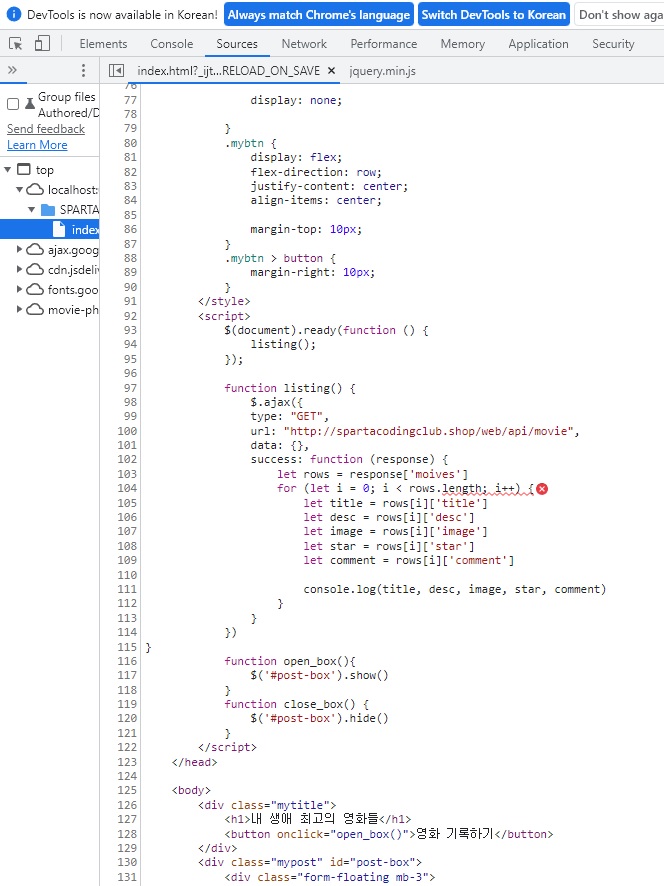
Task: Switch to the Elements tab
Action: tap(103, 44)
